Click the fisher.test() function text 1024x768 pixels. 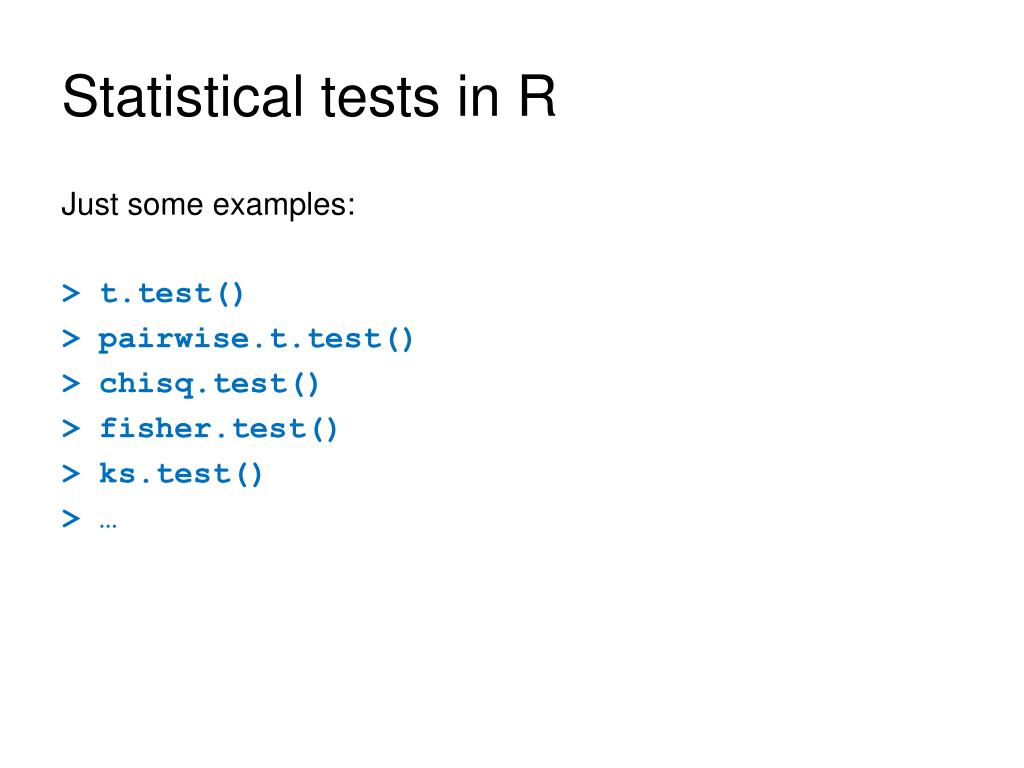[219, 429]
